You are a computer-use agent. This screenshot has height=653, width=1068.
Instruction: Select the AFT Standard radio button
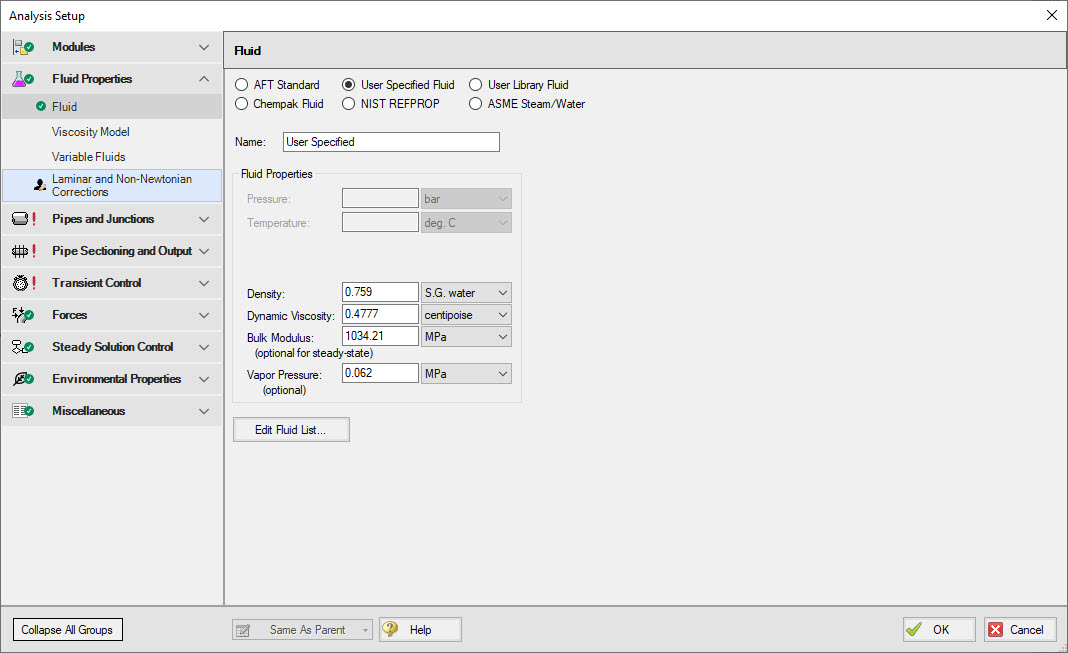click(x=242, y=85)
